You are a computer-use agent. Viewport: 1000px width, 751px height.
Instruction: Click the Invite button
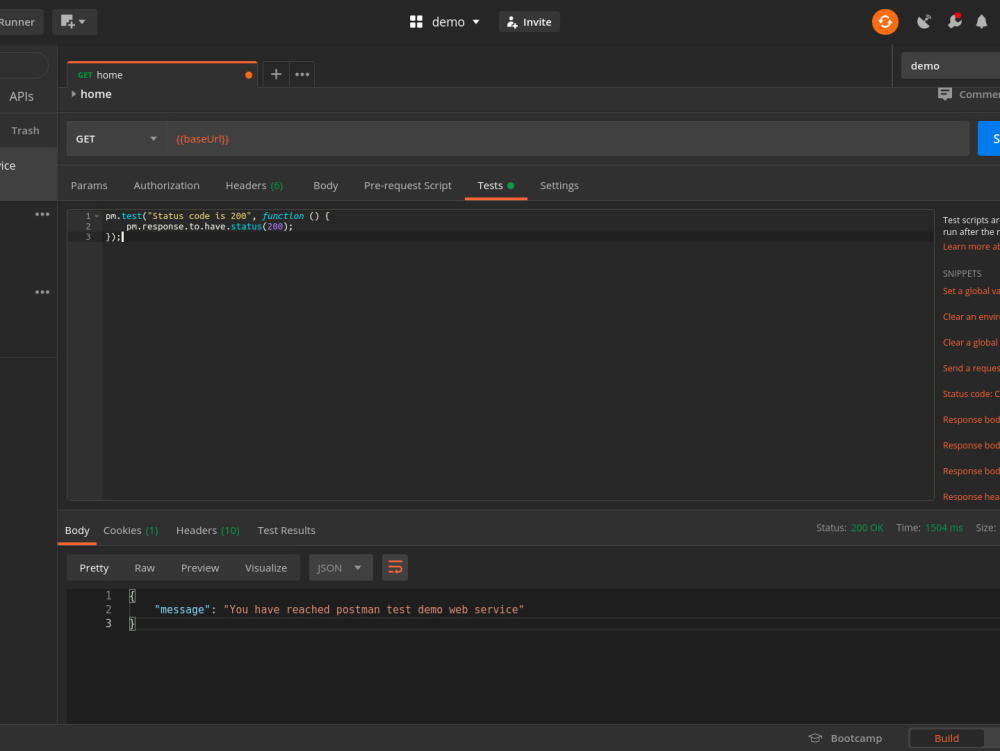point(529,22)
